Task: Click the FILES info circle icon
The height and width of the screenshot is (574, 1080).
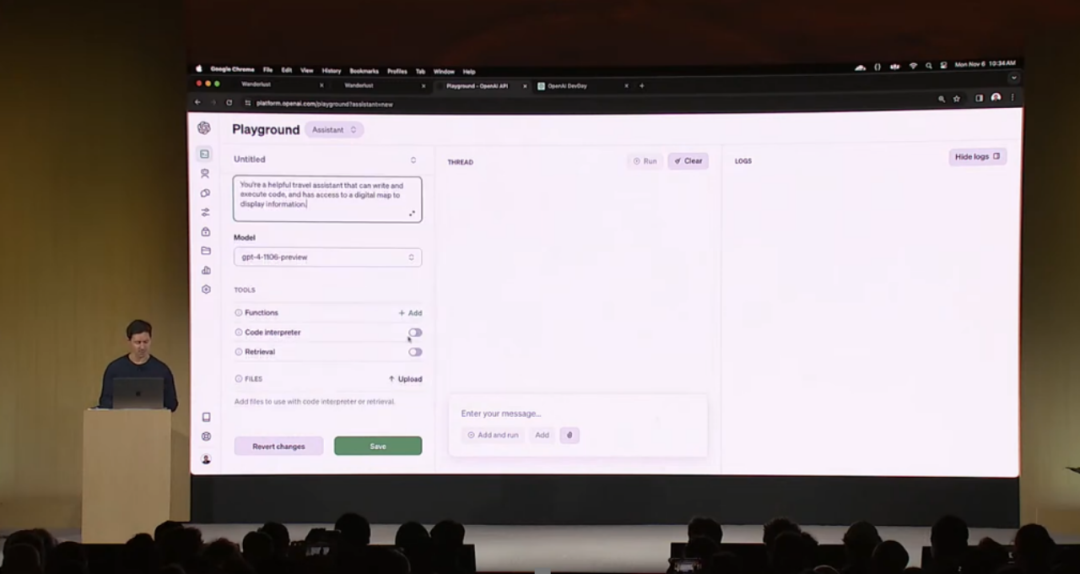Action: click(238, 378)
